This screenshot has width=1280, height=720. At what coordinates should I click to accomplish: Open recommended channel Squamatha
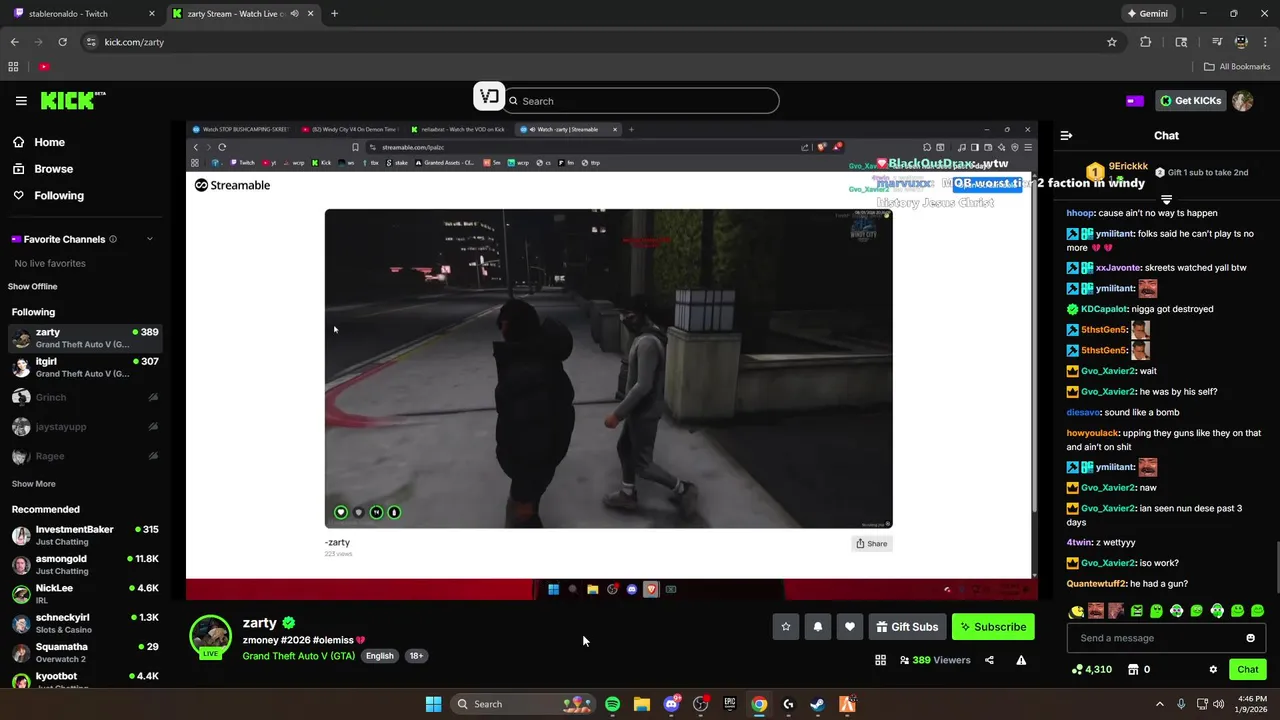point(85,653)
